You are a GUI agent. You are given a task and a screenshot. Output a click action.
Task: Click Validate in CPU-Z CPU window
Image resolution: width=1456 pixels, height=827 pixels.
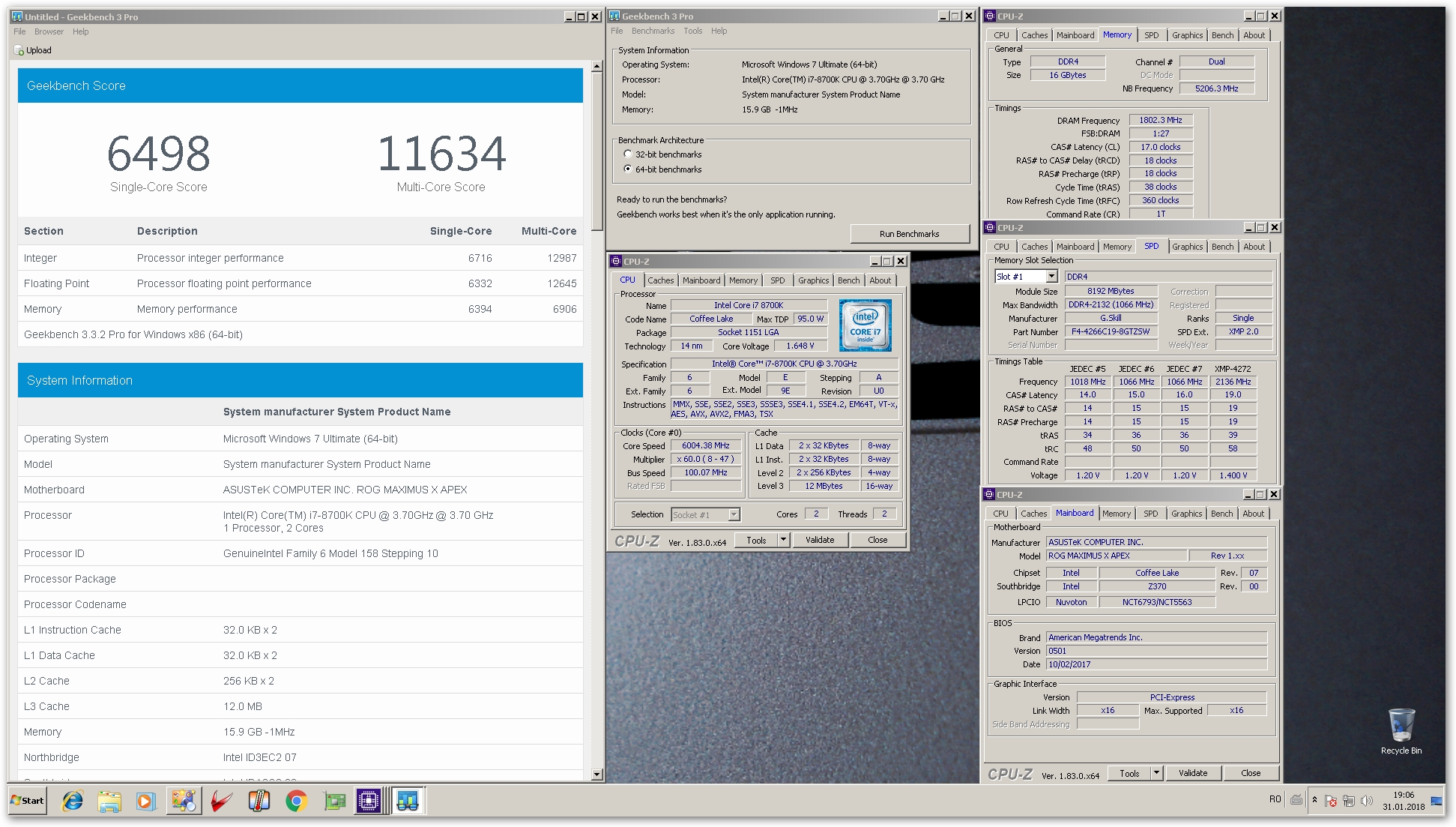(820, 540)
